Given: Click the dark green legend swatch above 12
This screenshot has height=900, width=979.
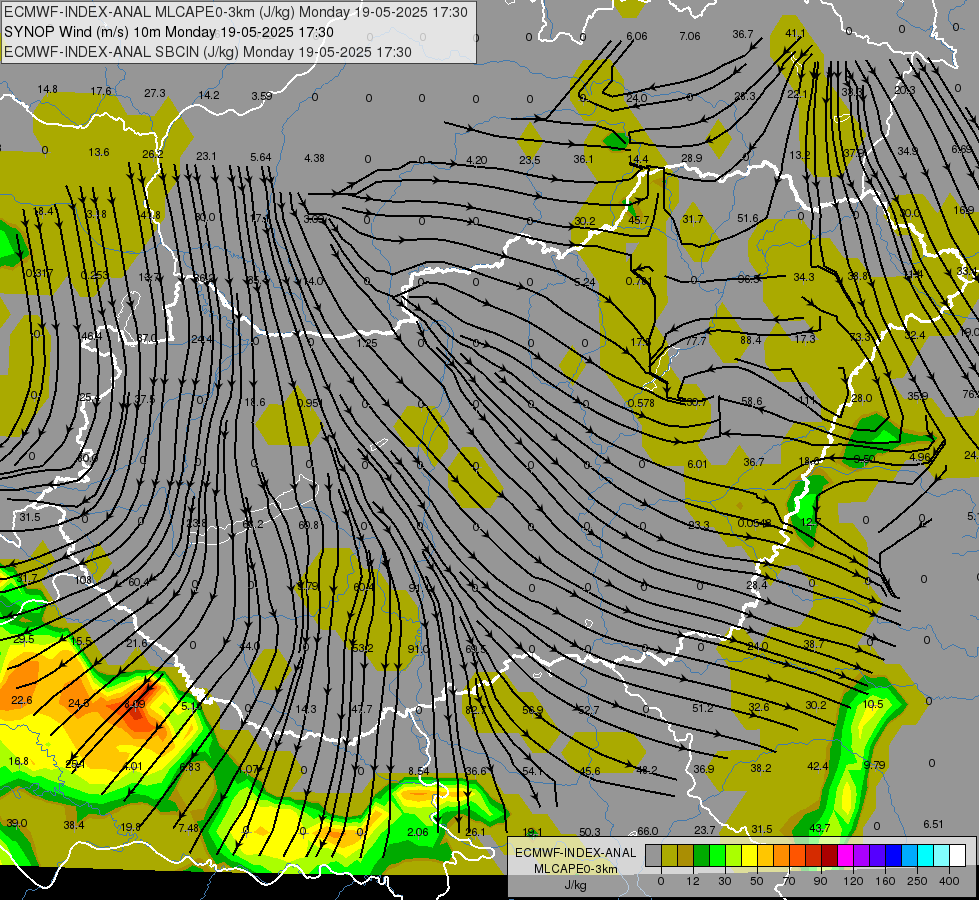Looking at the screenshot, I should click(701, 855).
